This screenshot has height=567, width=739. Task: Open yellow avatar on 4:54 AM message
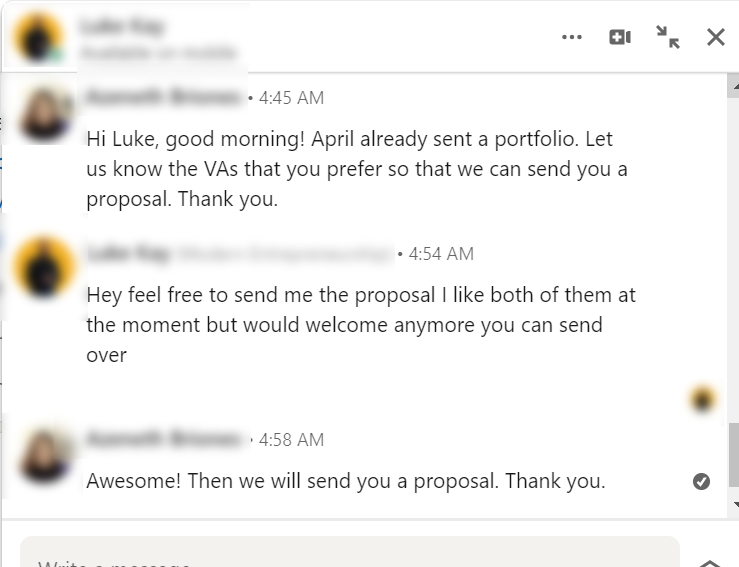click(x=44, y=266)
